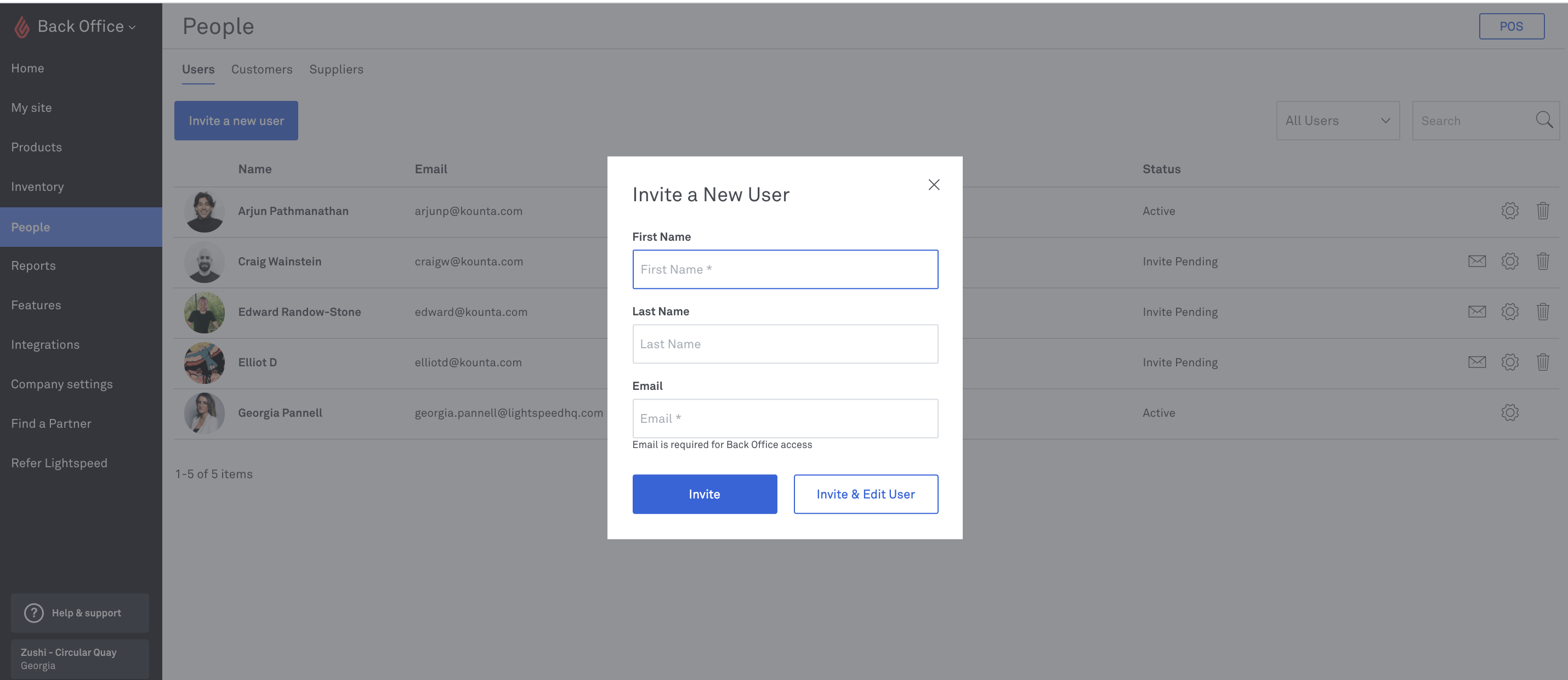Switch to the Customers tab
The image size is (1568, 680).
pos(262,70)
